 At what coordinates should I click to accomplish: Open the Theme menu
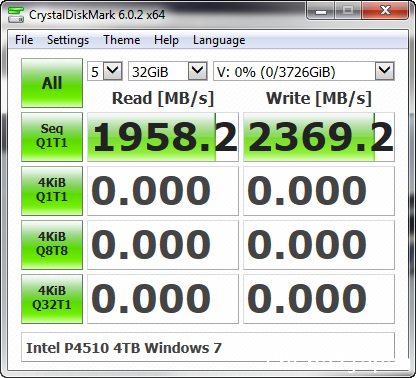click(122, 40)
